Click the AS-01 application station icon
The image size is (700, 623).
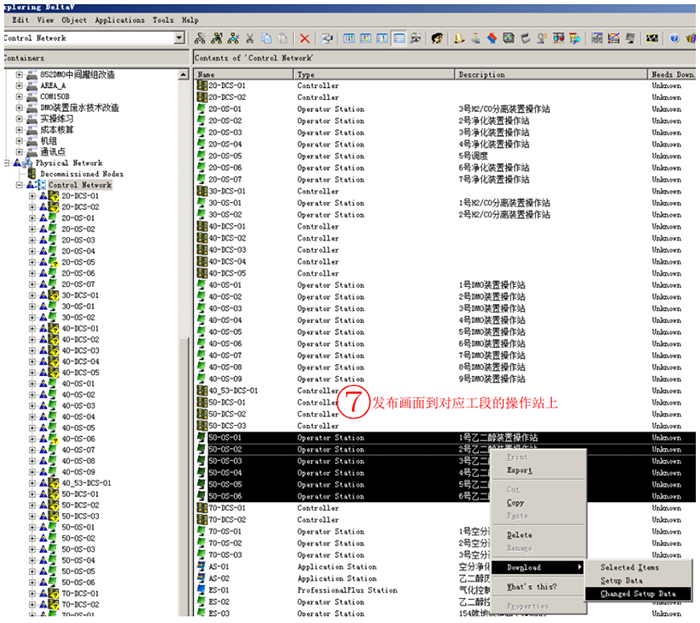coord(201,566)
